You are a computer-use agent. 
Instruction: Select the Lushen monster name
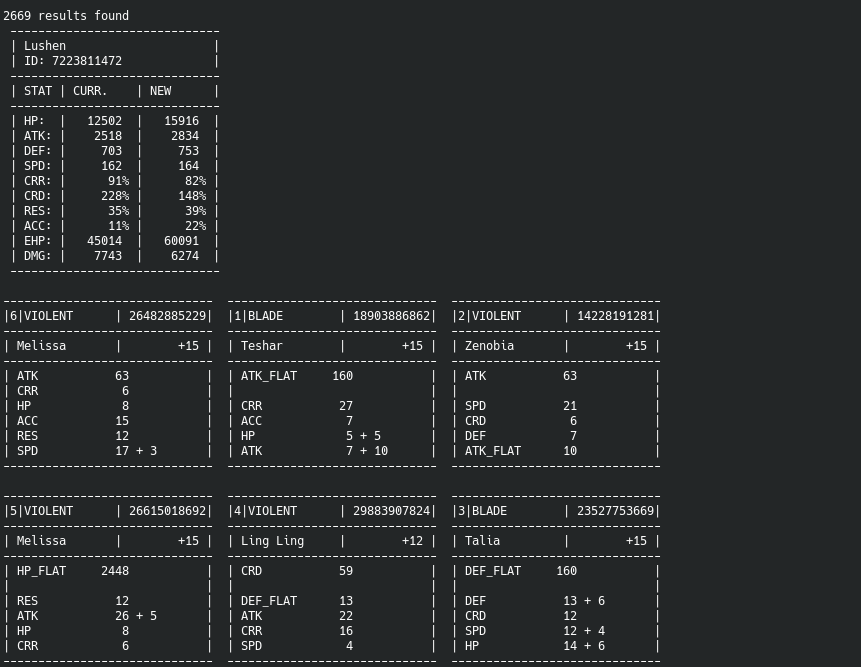click(x=44, y=46)
